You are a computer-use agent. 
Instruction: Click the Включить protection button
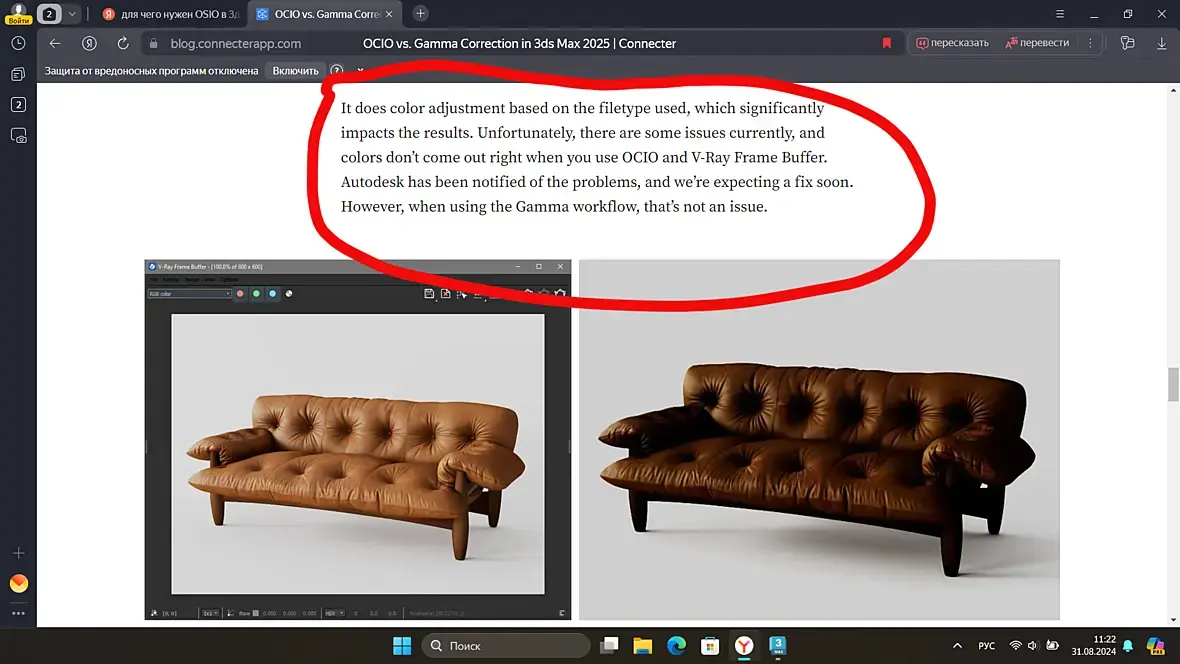295,71
